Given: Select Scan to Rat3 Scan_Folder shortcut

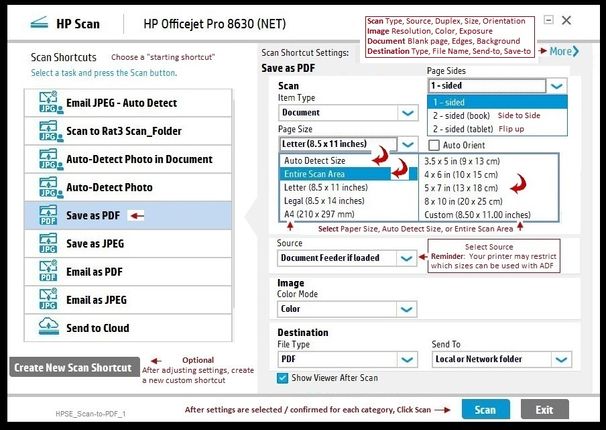Looking at the screenshot, I should (128, 131).
